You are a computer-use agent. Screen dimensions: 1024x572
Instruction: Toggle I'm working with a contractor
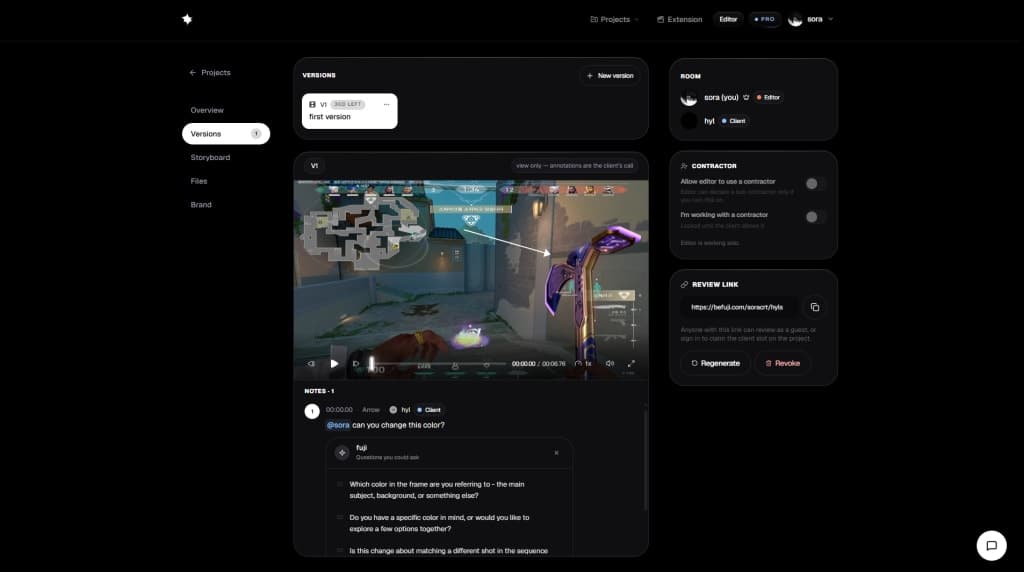[815, 217]
